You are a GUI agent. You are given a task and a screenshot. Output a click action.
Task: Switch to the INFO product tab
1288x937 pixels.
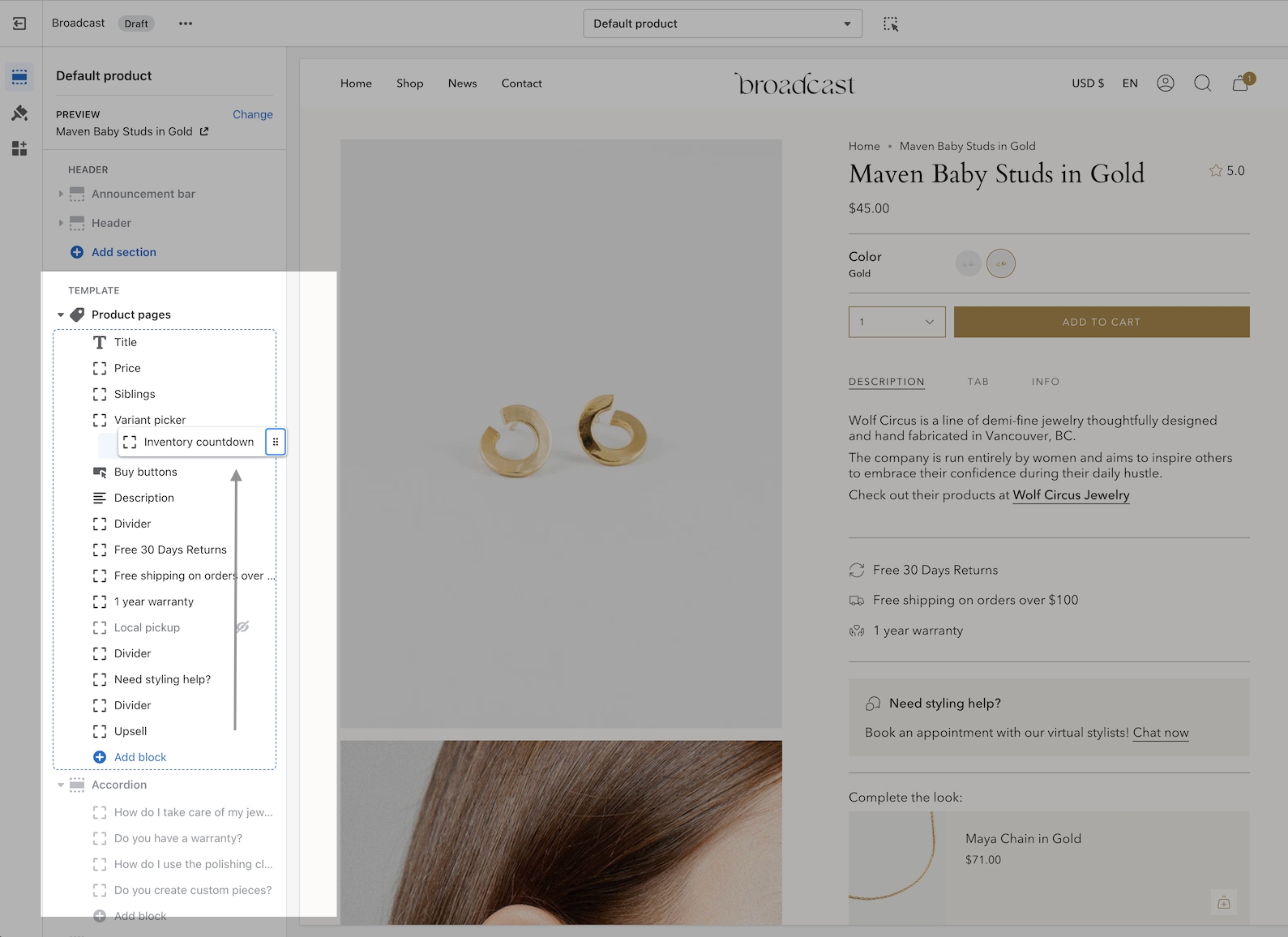tap(1045, 382)
